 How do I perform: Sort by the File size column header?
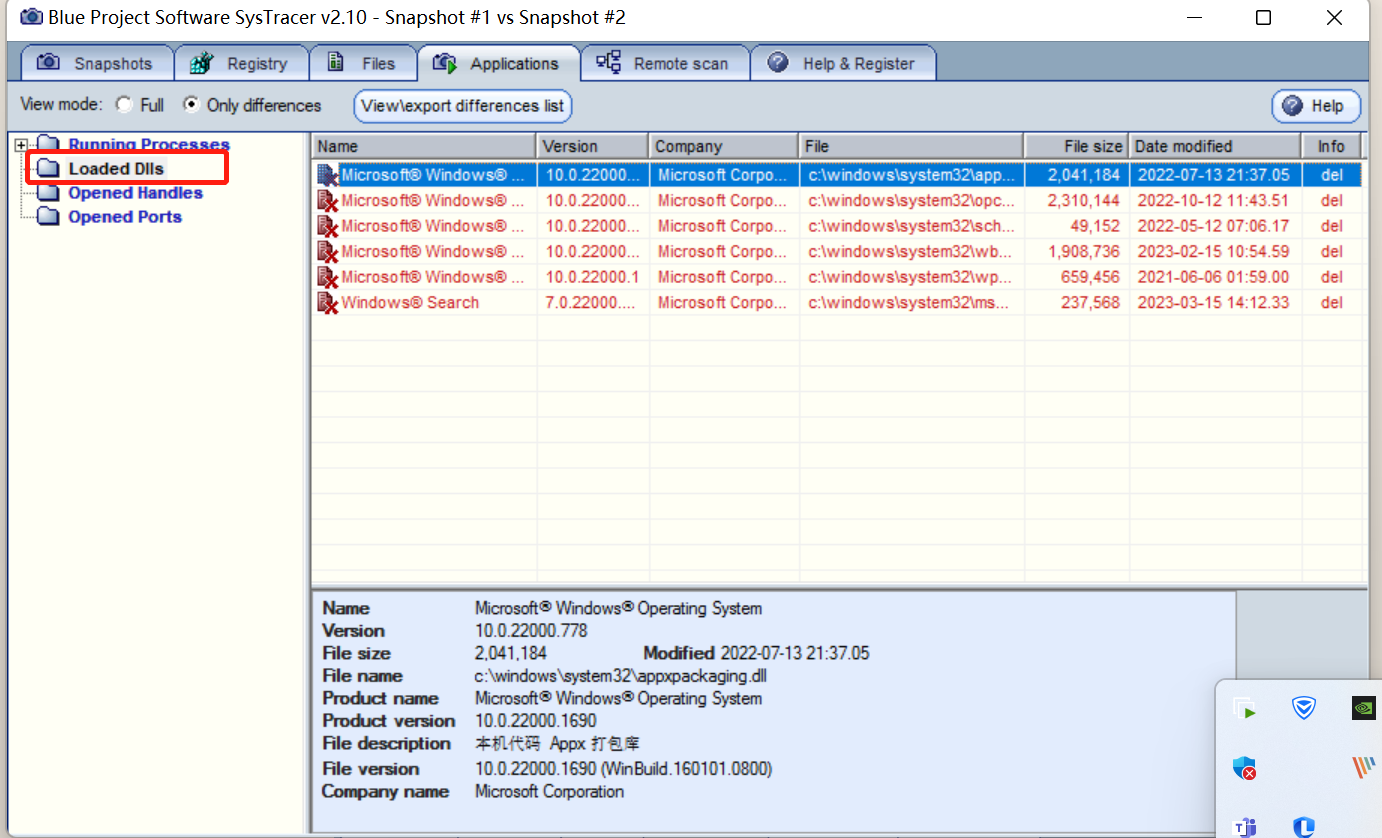click(1077, 146)
